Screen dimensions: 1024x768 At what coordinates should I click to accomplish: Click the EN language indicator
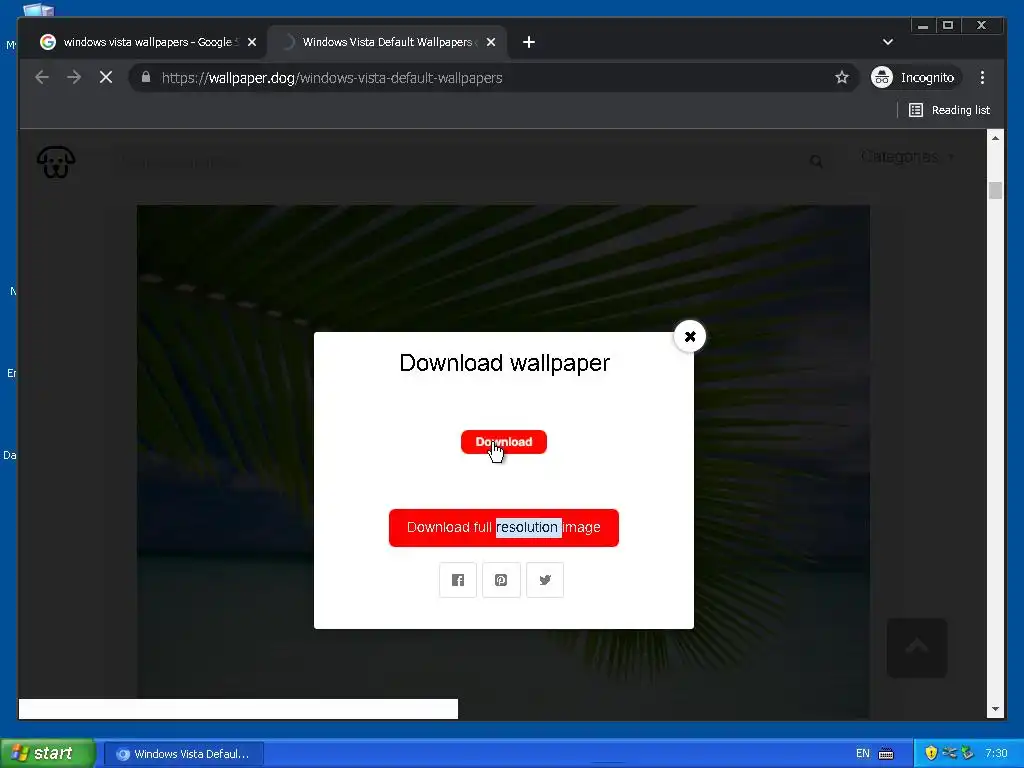(863, 754)
